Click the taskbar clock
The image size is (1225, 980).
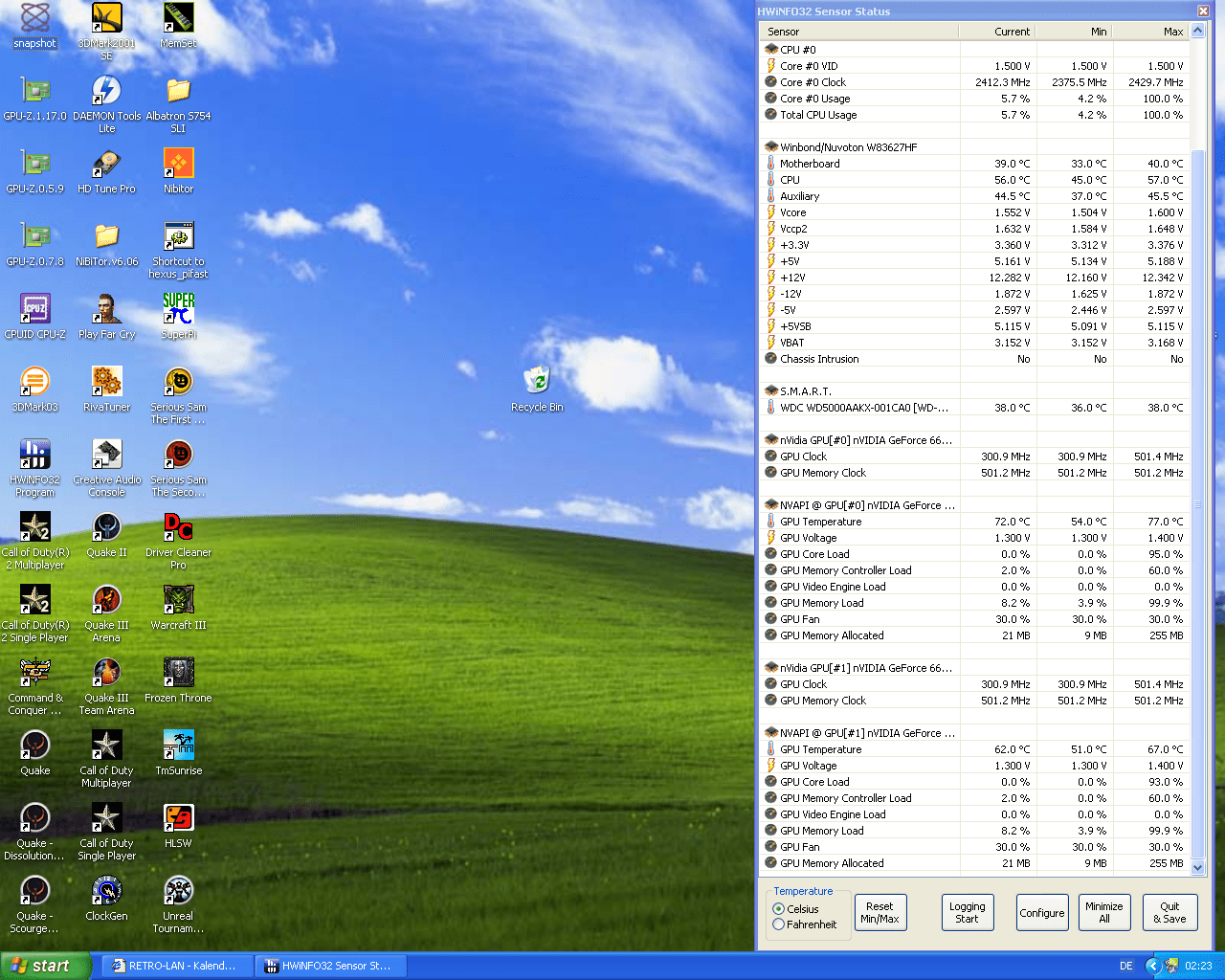[1198, 966]
